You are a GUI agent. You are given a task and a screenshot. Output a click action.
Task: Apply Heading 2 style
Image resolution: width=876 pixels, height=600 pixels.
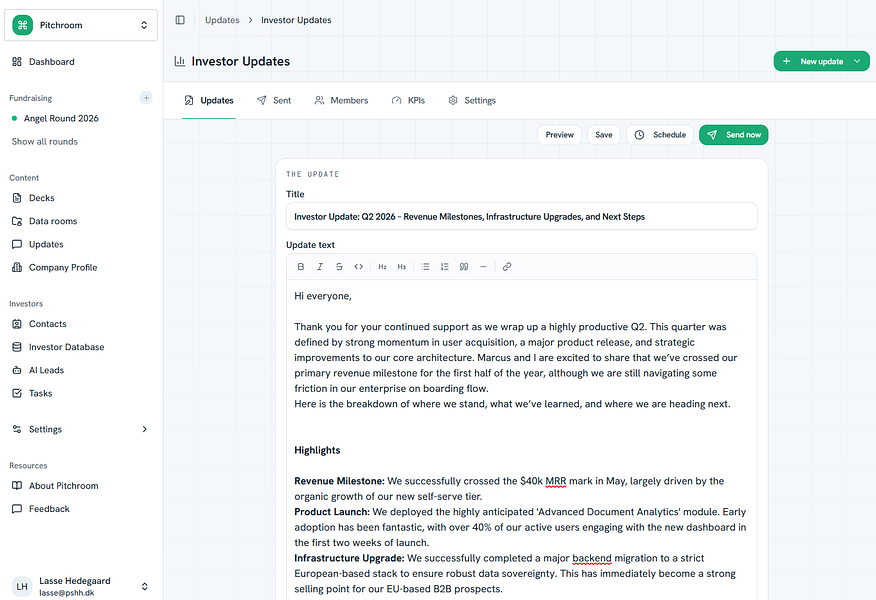tap(382, 267)
